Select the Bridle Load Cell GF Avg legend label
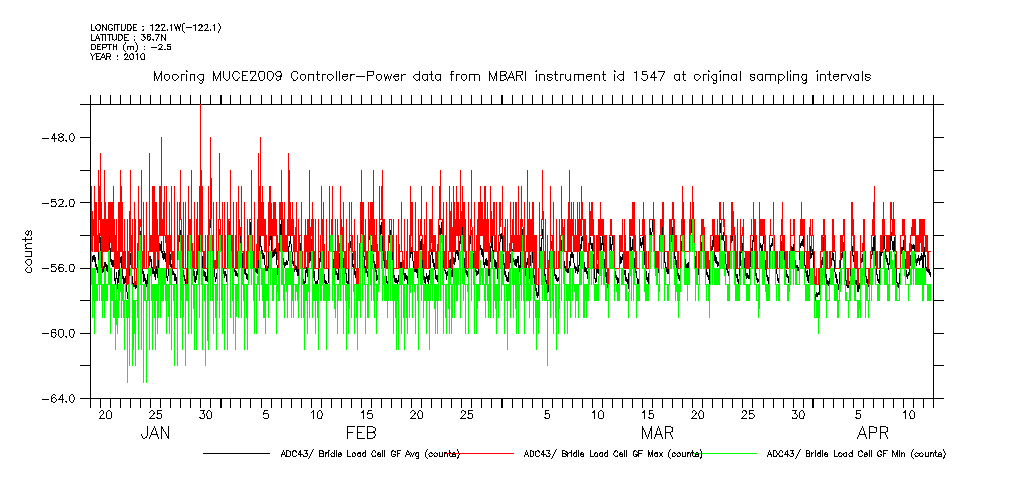 pyautogui.click(x=365, y=454)
